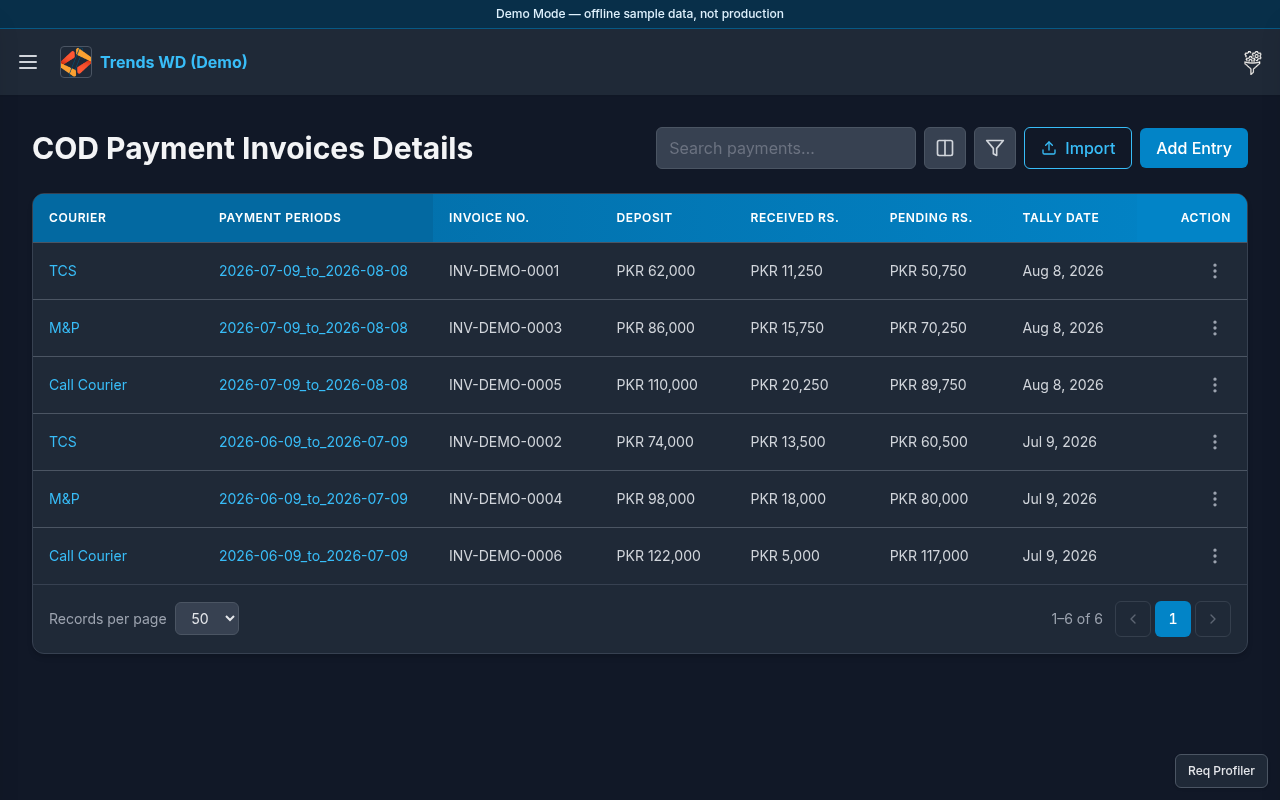Click the PKR 80,000 pending amount

tap(929, 499)
